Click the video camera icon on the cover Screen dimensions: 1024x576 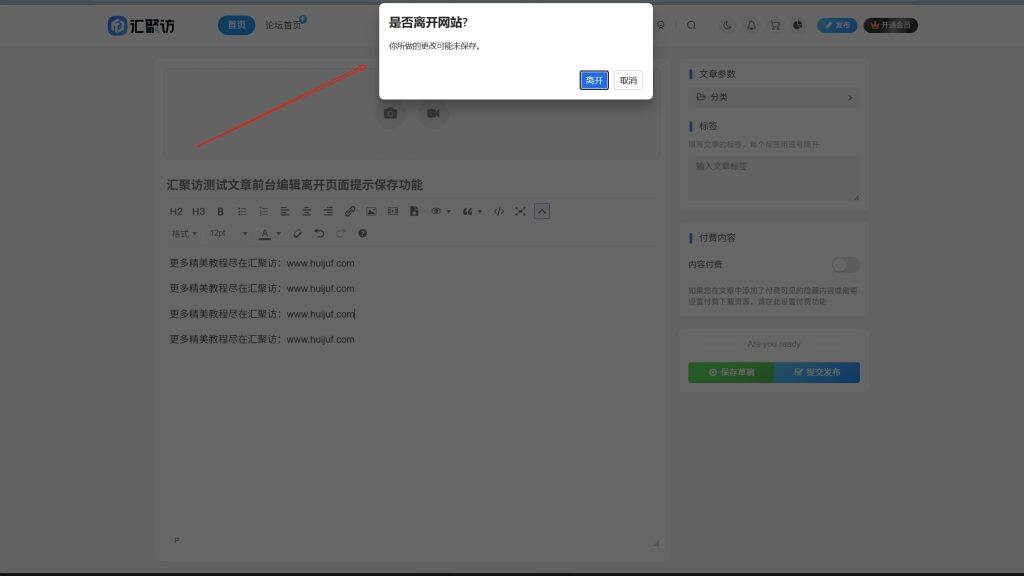point(433,113)
